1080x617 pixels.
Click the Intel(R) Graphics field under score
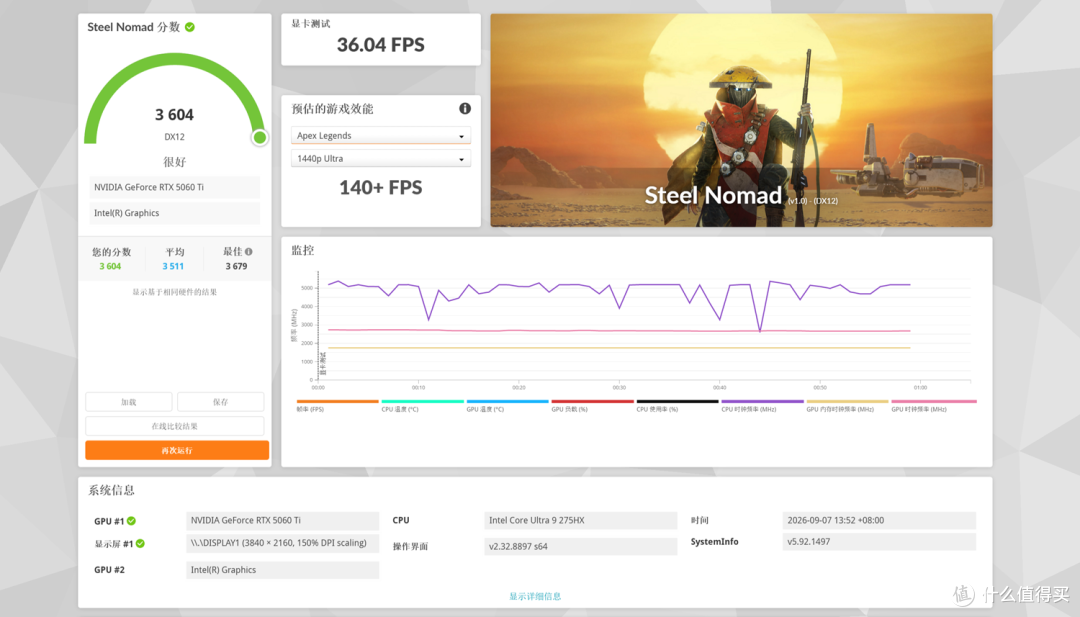(174, 213)
